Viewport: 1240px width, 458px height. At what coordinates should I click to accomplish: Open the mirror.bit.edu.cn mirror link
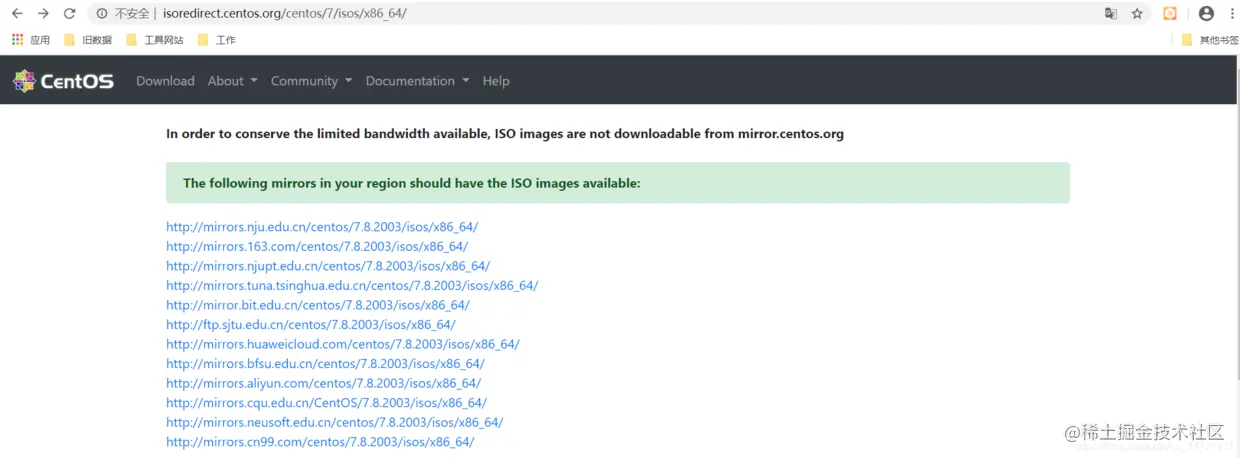point(318,305)
